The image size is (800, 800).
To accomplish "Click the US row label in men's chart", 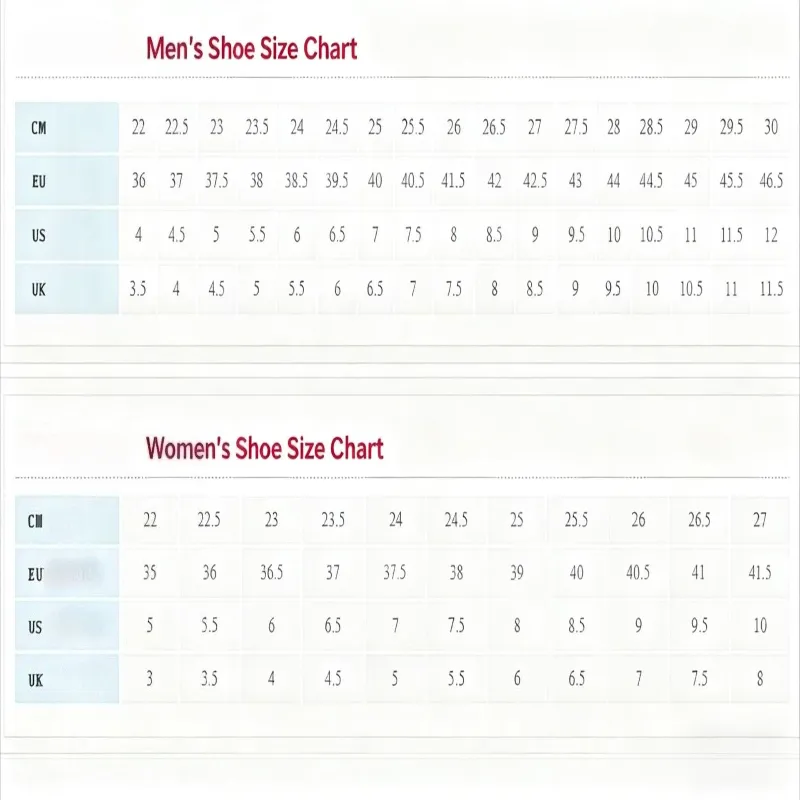I will click(38, 236).
